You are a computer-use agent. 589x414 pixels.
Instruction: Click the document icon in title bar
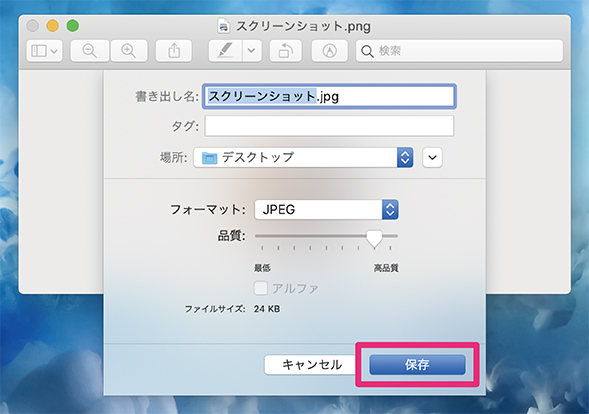pos(224,26)
